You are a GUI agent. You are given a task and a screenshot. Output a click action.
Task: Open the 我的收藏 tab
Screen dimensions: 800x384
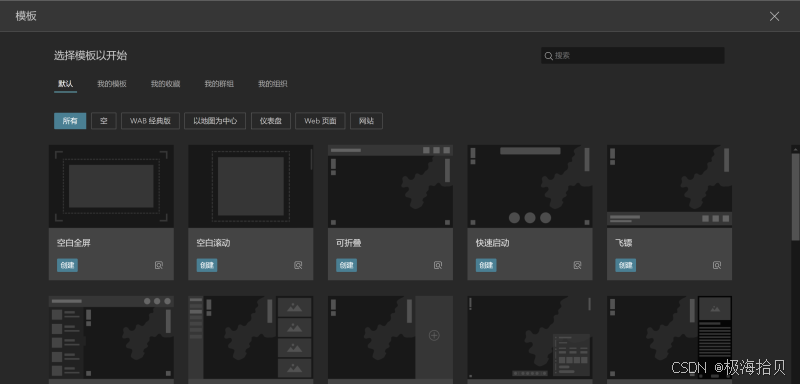[165, 84]
